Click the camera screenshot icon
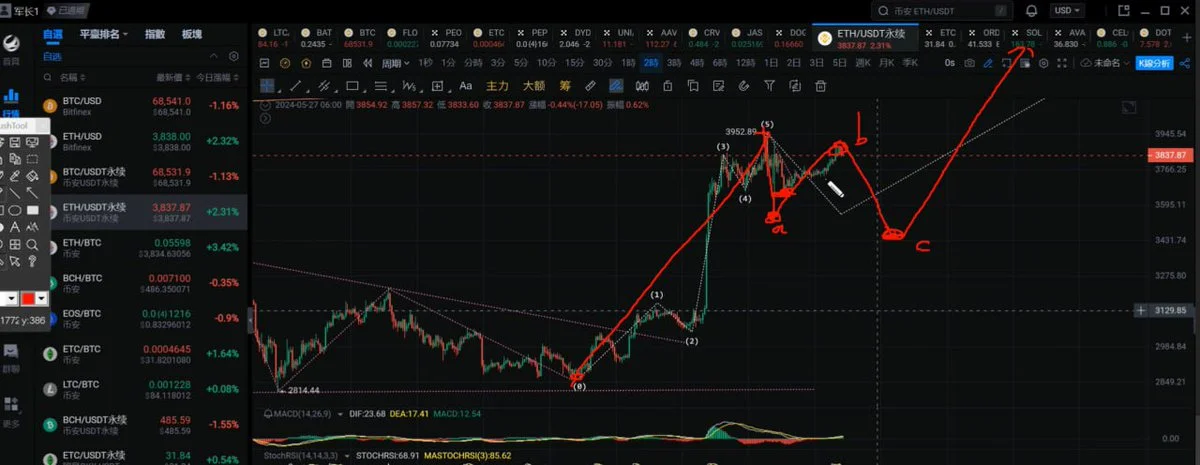Image resolution: width=1200 pixels, height=465 pixels. coord(969,63)
